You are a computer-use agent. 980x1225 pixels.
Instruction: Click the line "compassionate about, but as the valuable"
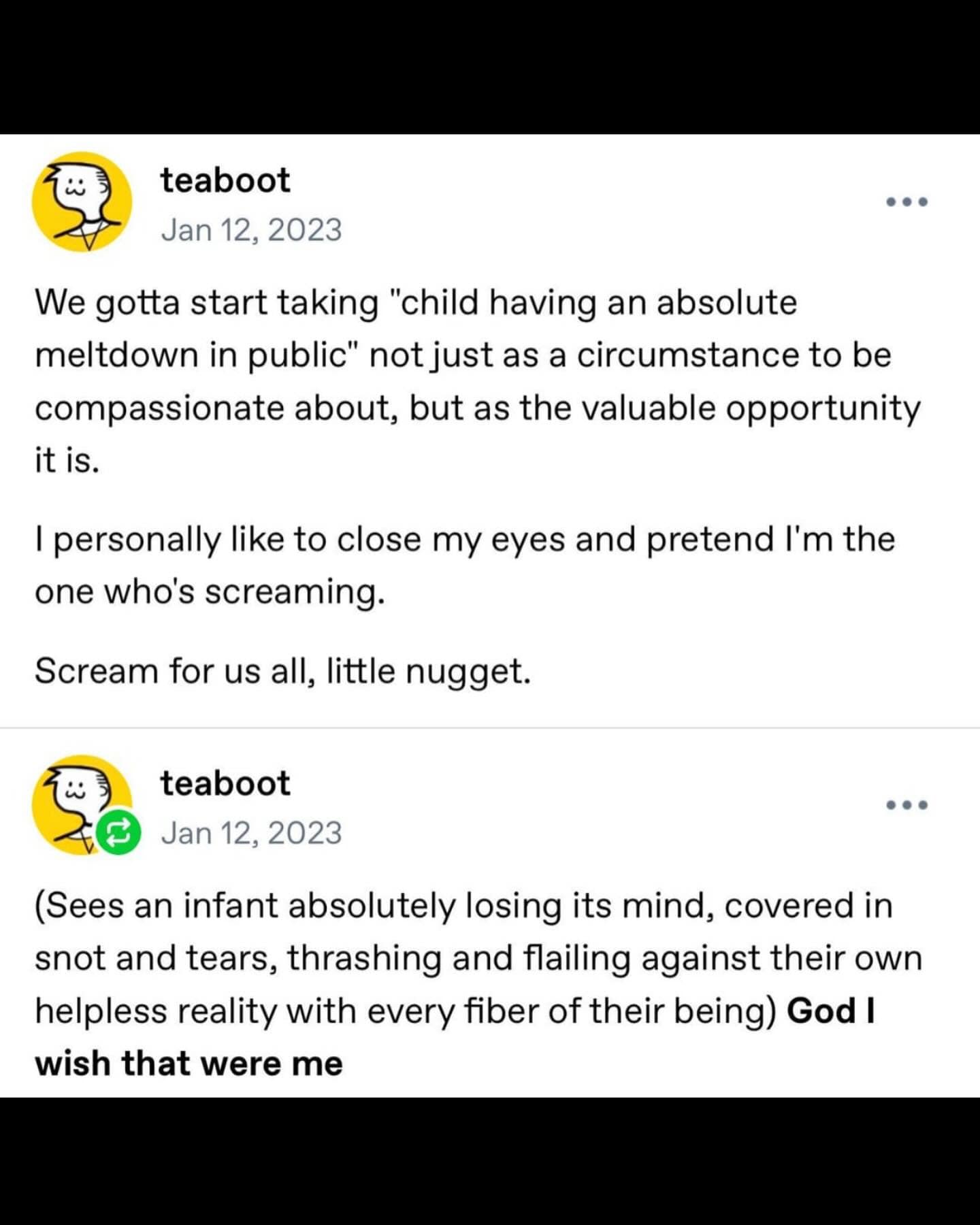375,408
